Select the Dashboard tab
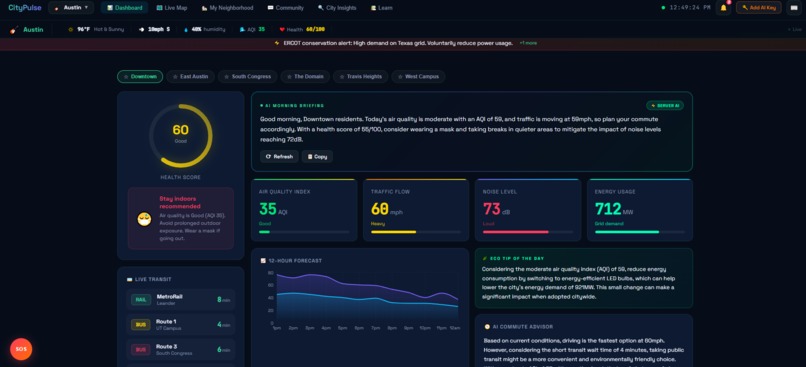The height and width of the screenshot is (367, 806). (124, 8)
